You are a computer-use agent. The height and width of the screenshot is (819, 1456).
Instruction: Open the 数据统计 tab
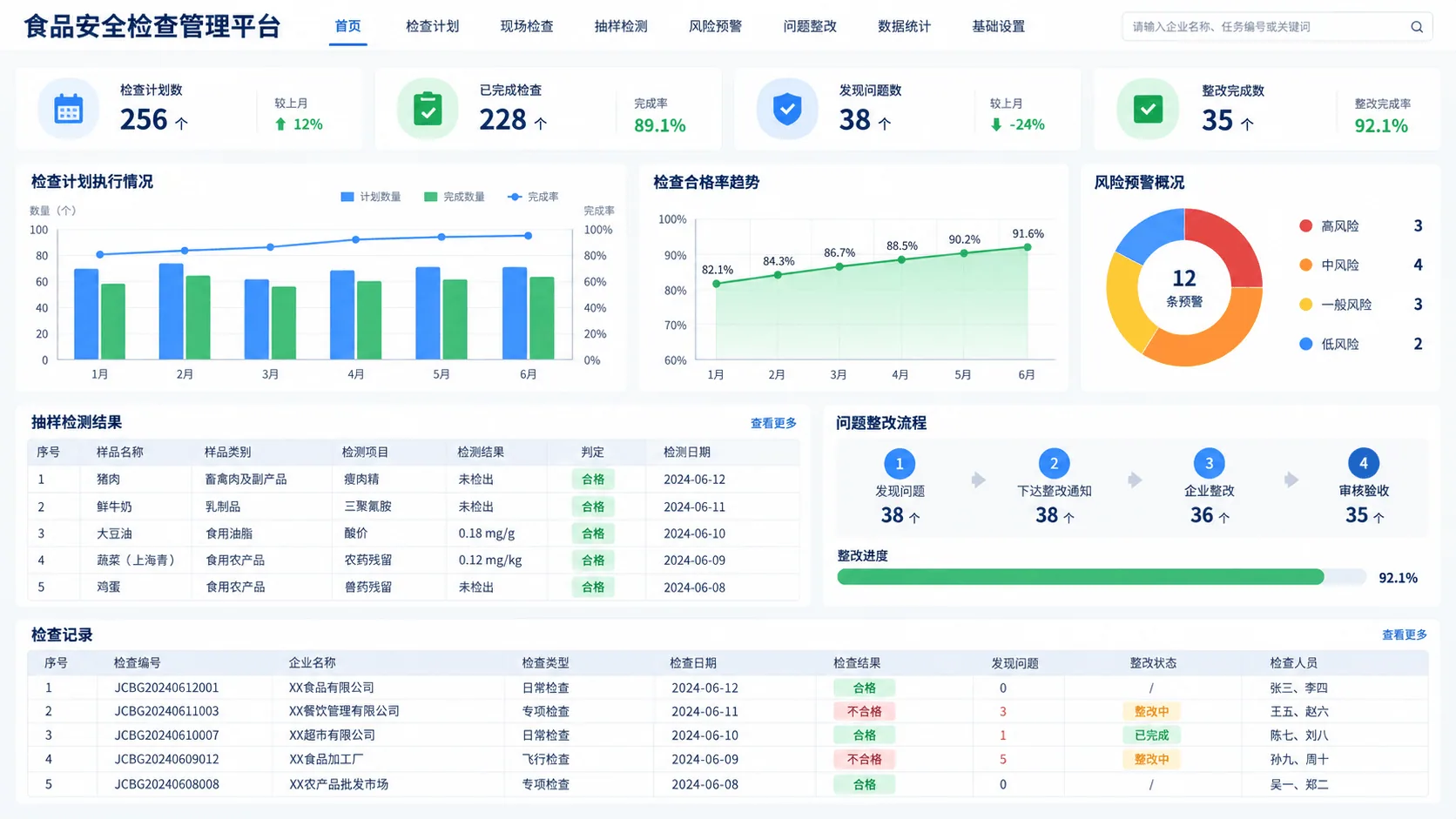coord(904,26)
